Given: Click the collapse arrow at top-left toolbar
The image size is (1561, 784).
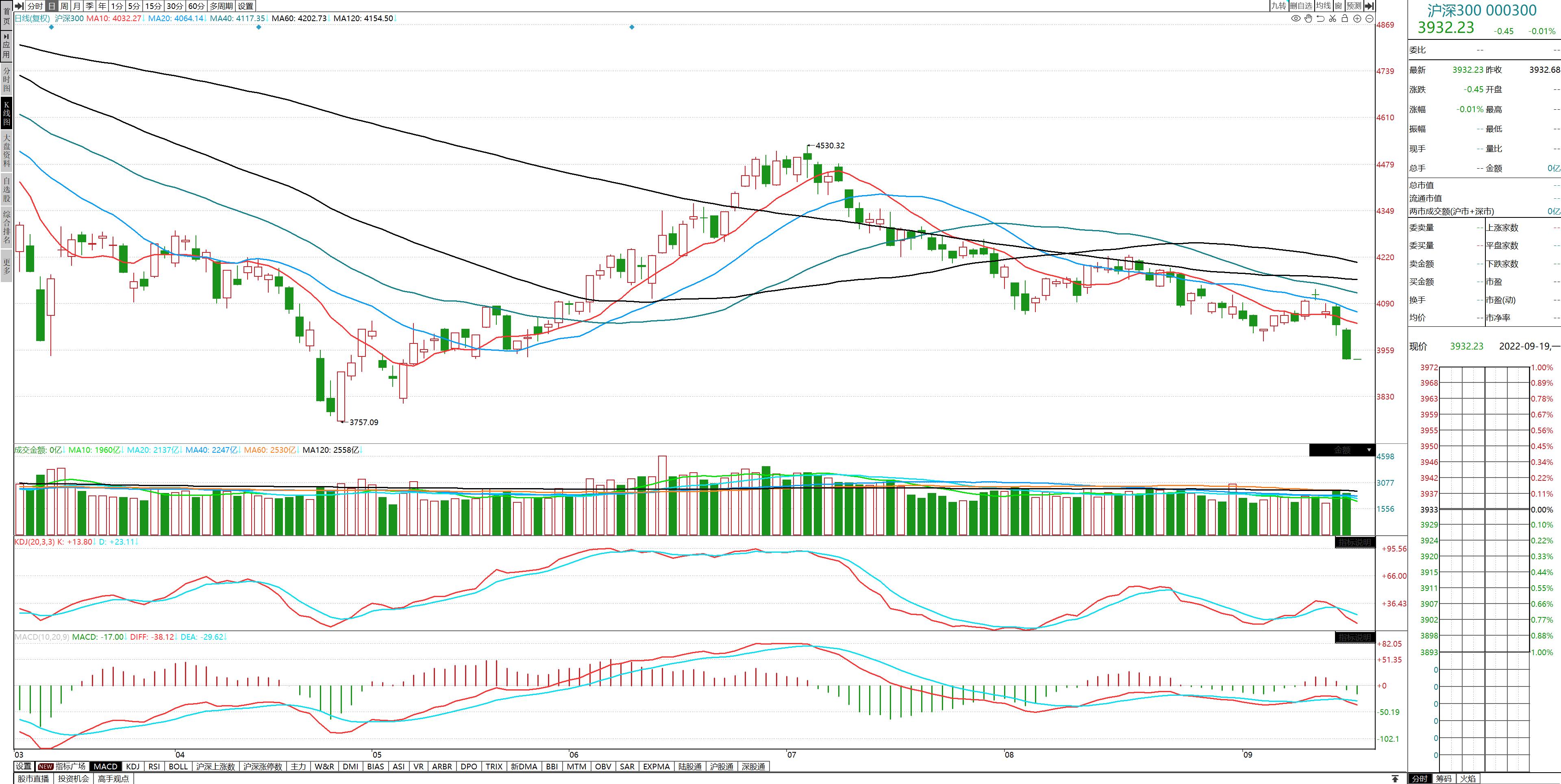Looking at the screenshot, I should tap(19, 6).
